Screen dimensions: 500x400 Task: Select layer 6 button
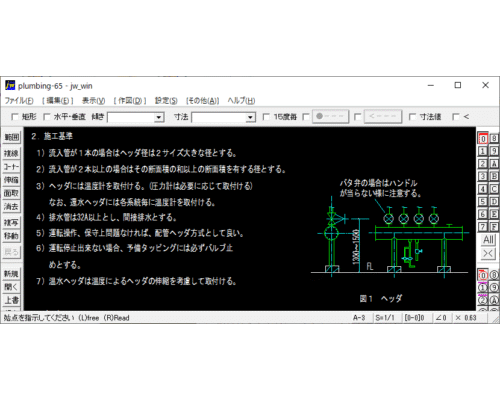483,214
